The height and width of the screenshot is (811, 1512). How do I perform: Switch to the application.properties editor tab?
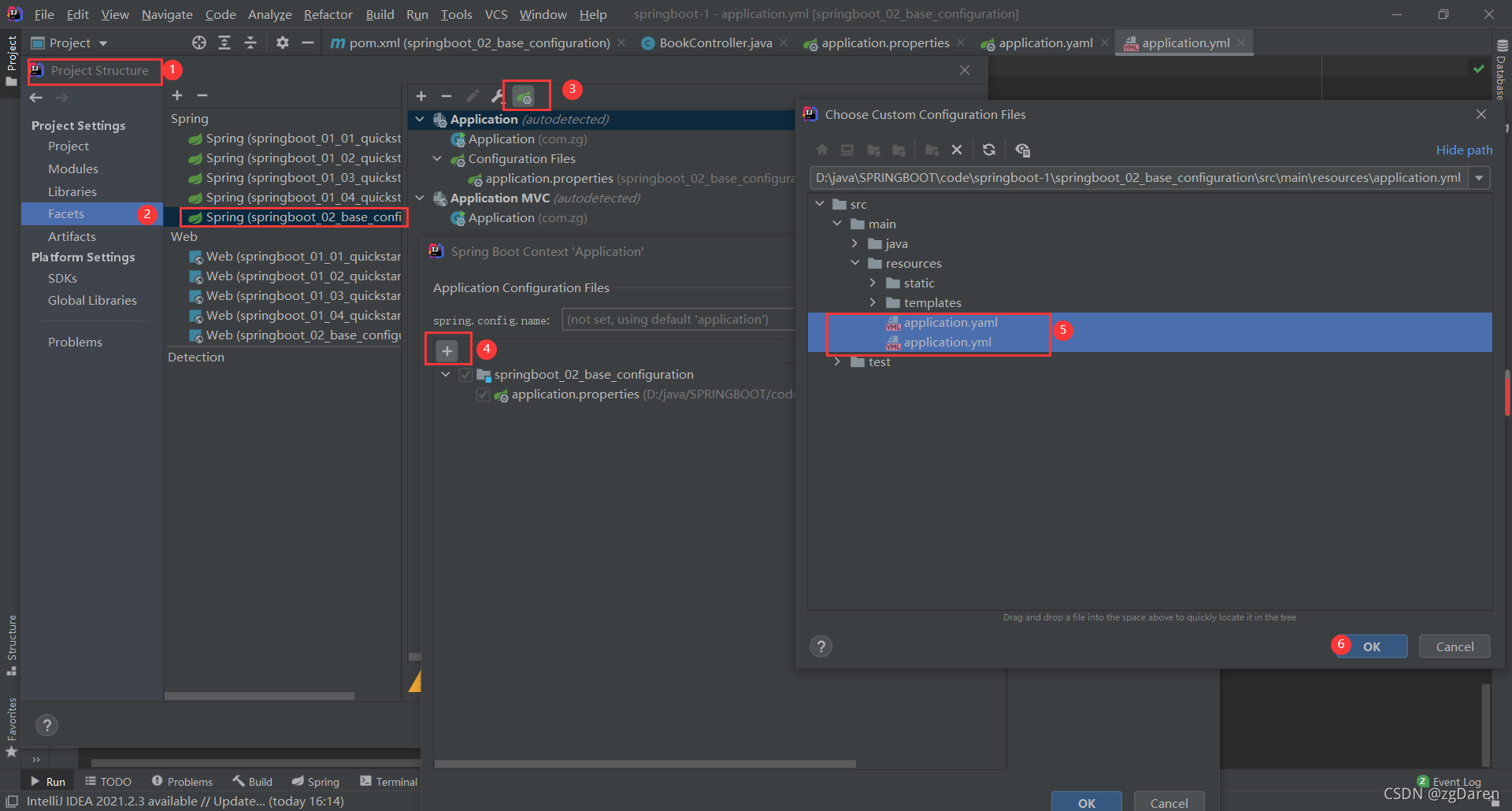[x=884, y=43]
